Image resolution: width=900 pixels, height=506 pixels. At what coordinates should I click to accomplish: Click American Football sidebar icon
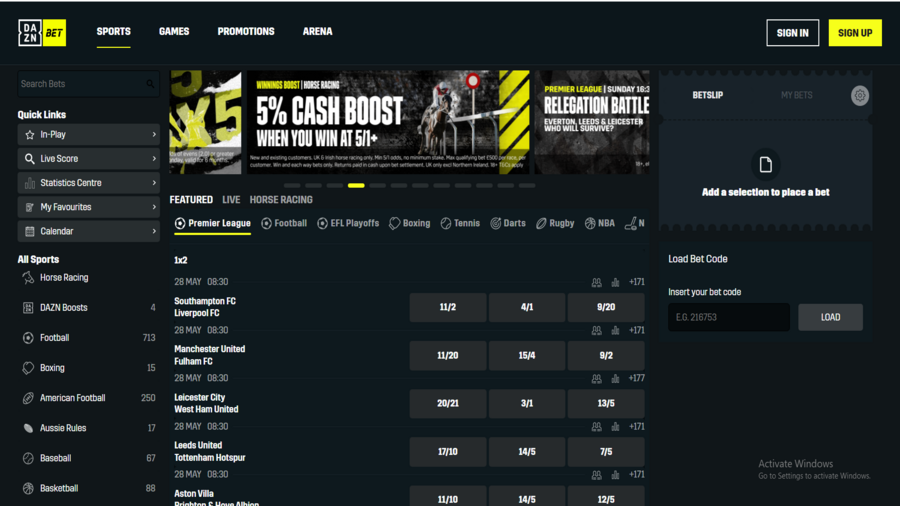[x=28, y=398]
